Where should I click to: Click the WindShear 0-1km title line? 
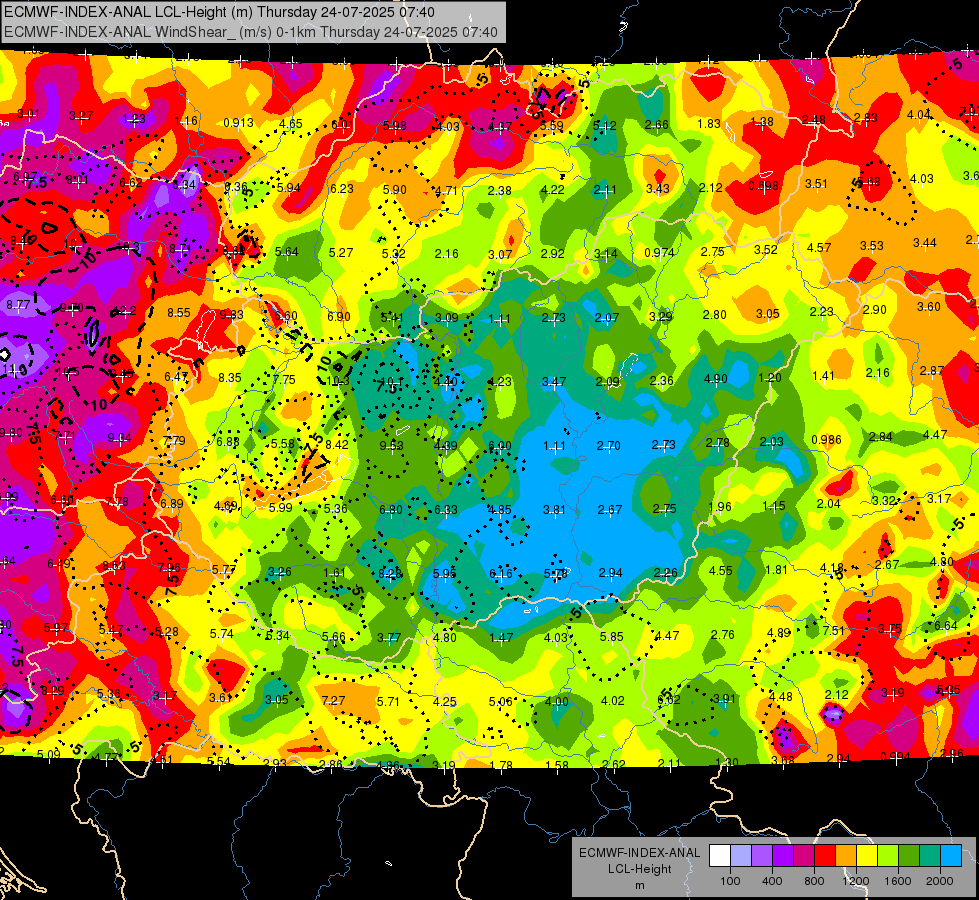point(250,32)
